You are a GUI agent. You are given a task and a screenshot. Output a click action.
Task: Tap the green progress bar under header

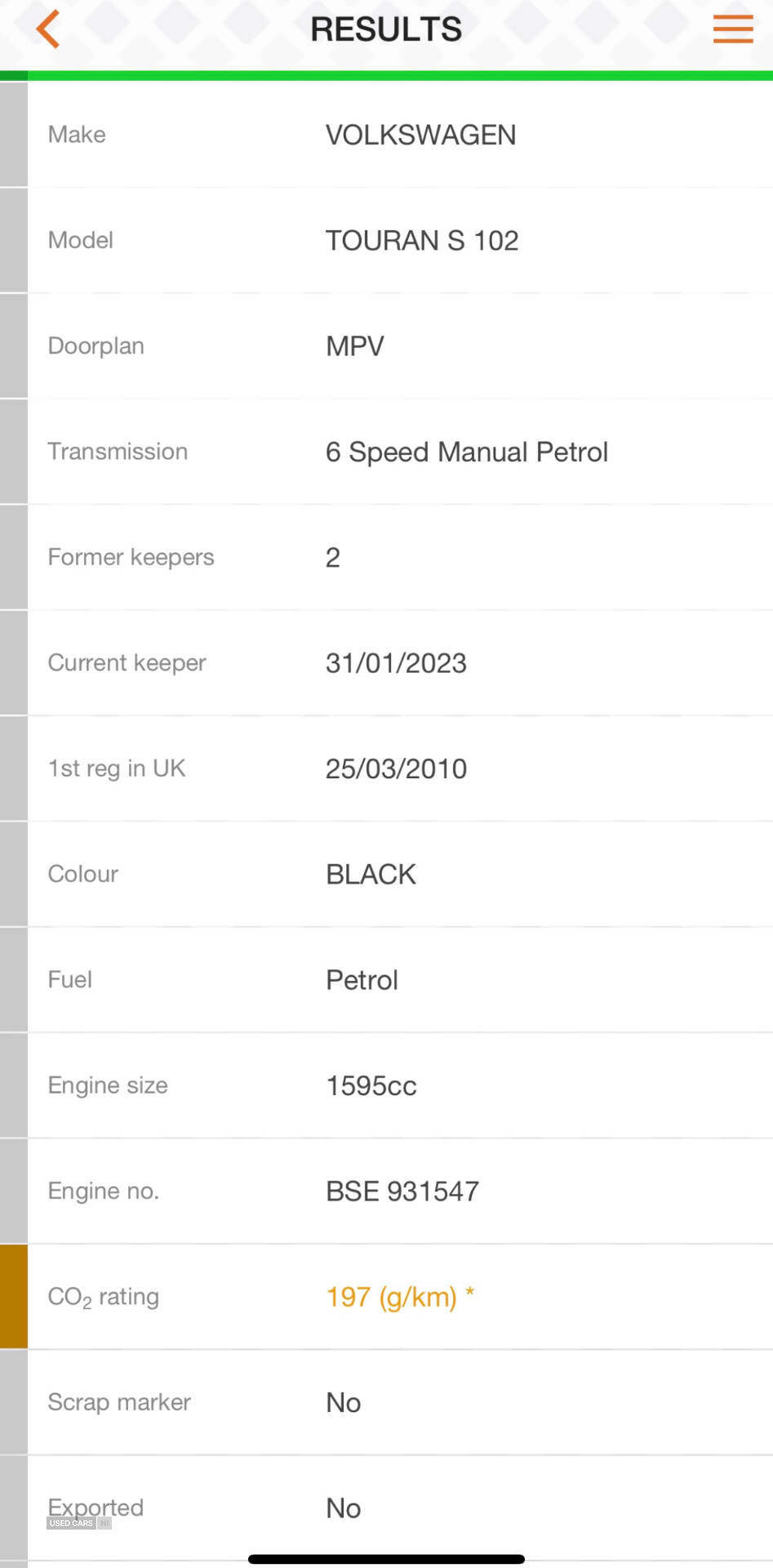coord(386,76)
